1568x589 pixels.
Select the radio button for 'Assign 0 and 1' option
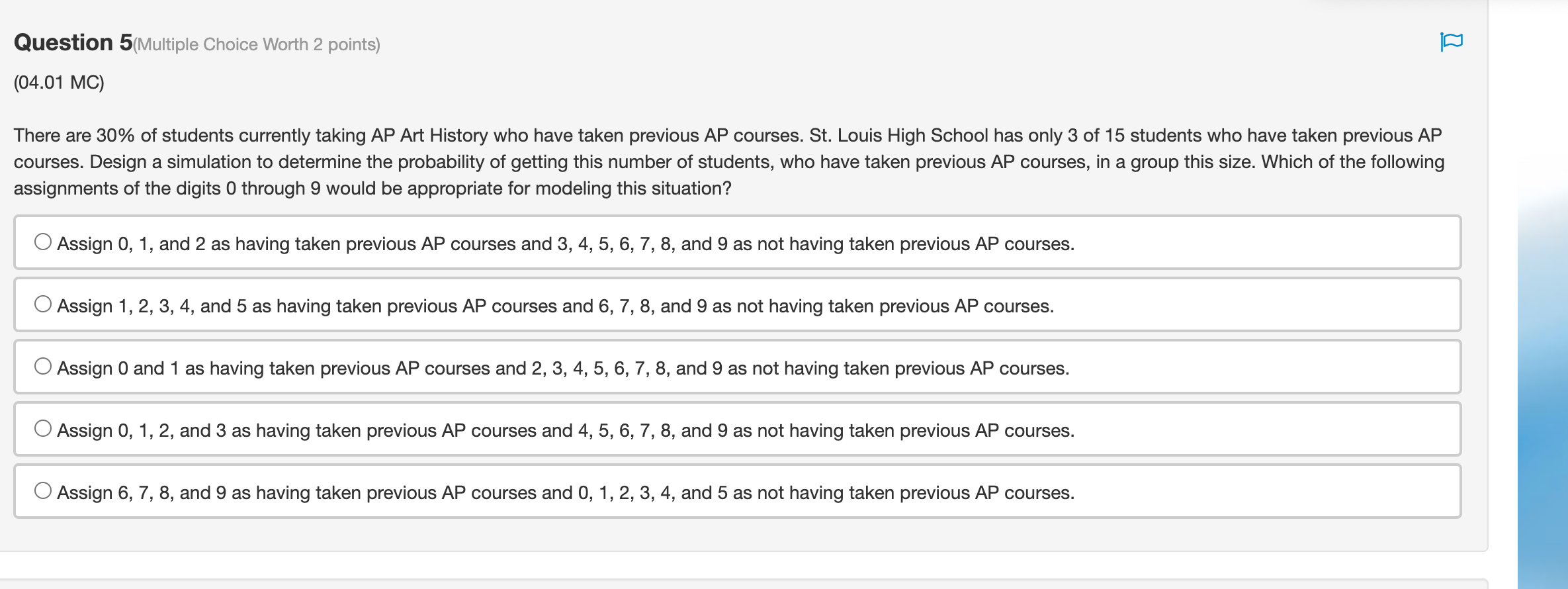(42, 367)
